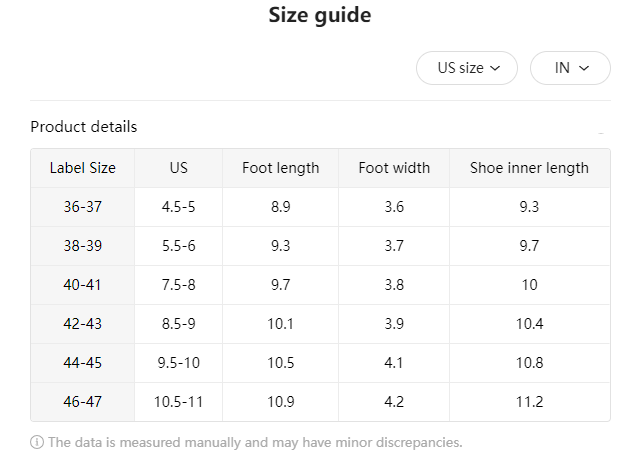Click the Label Size column header

click(x=83, y=168)
